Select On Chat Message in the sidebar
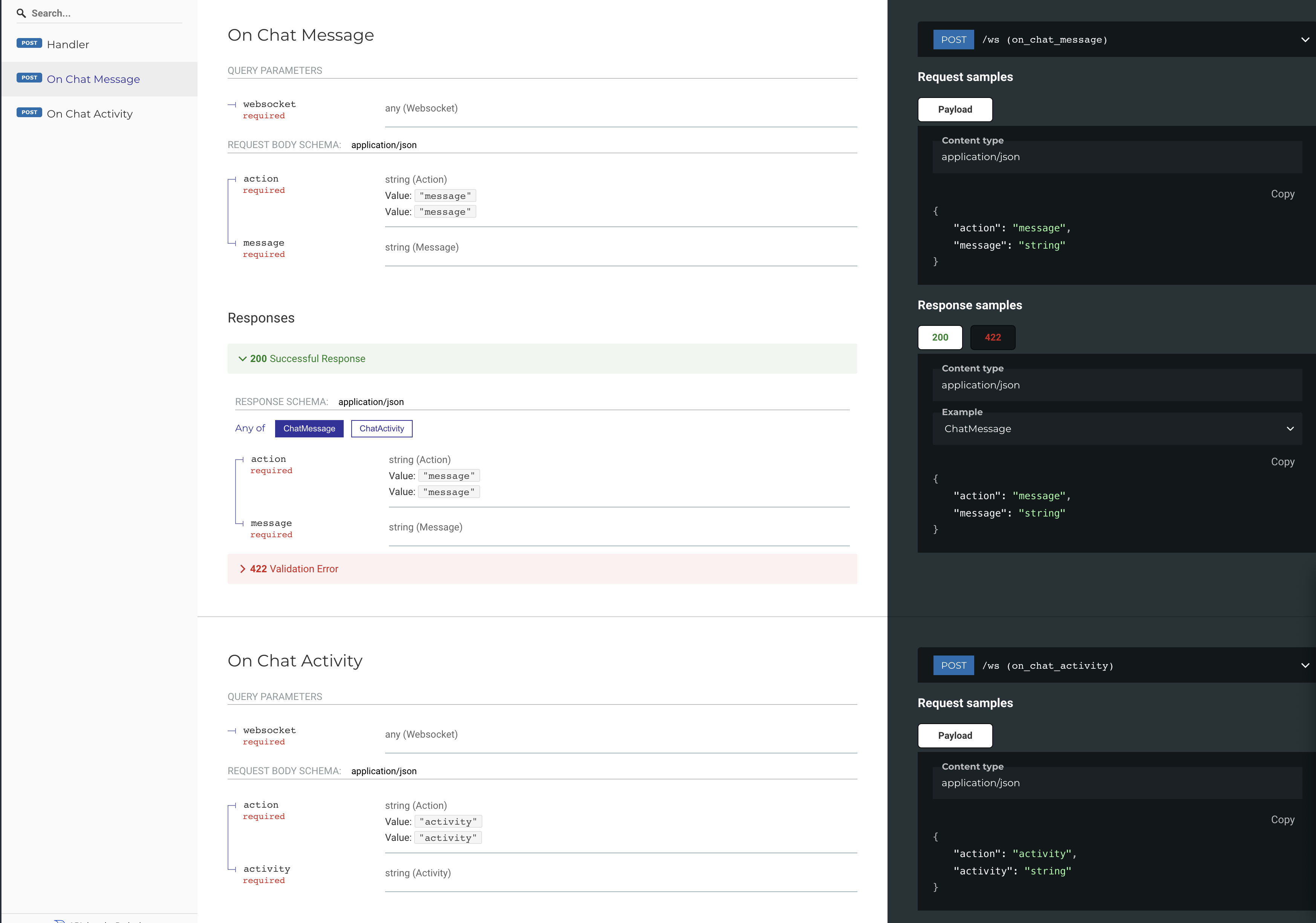This screenshot has height=923, width=1316. 93,79
